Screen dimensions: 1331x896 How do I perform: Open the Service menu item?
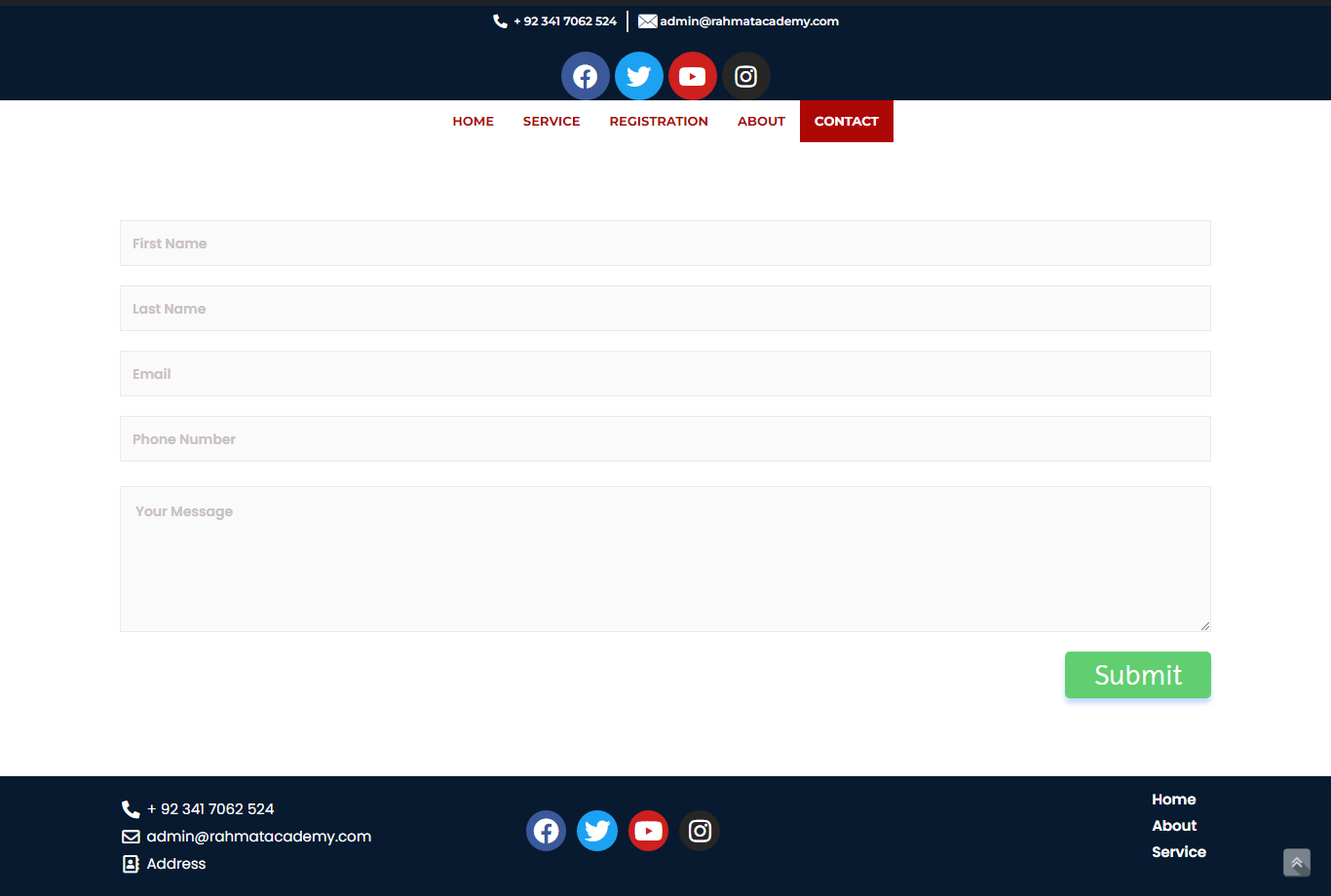(x=551, y=122)
